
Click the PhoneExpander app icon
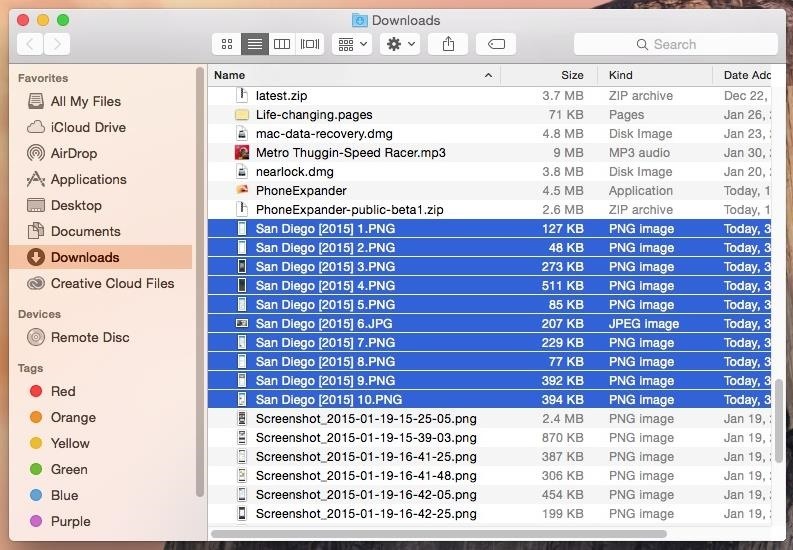tap(242, 191)
